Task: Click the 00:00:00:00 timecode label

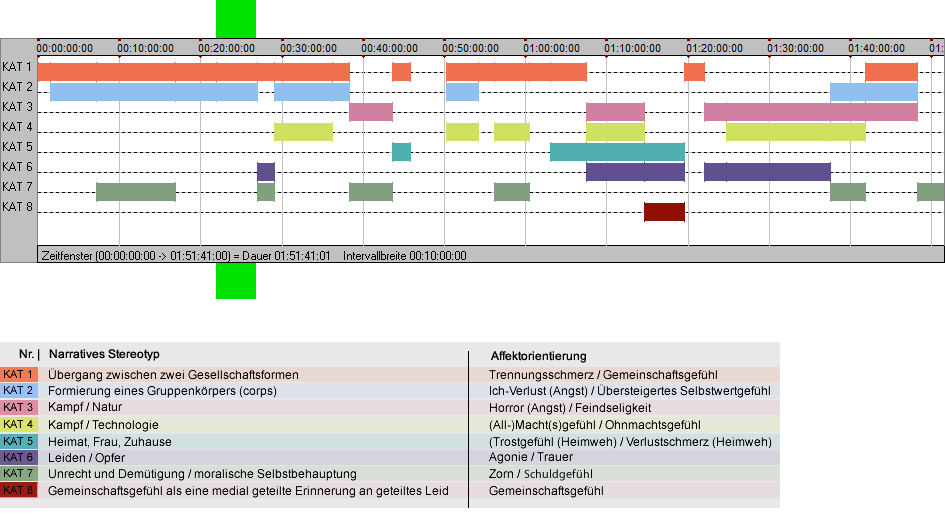Action: tap(64, 48)
